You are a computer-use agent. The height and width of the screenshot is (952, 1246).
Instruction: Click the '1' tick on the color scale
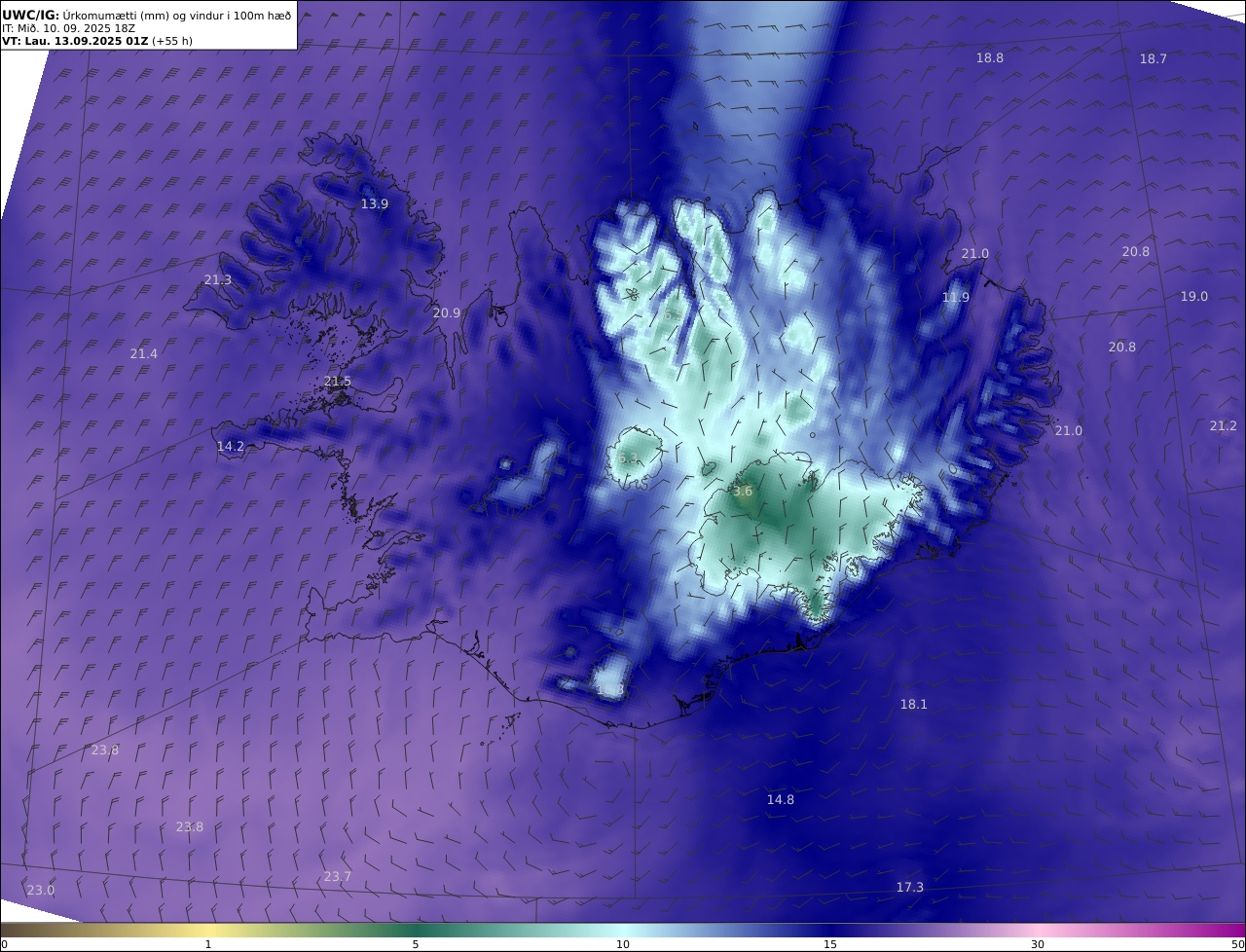click(x=208, y=944)
